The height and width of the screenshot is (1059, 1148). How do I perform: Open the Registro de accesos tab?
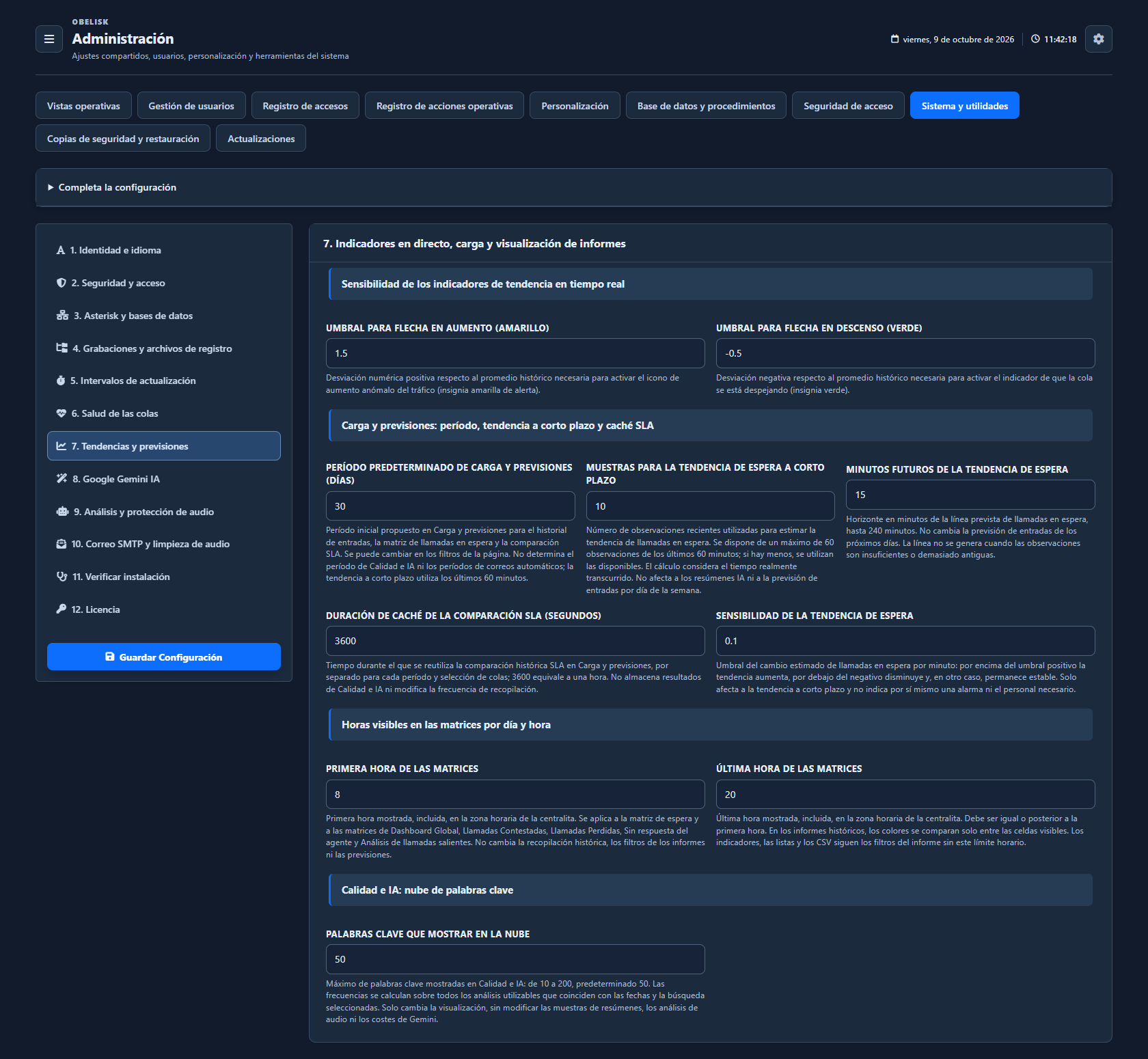[x=305, y=106]
